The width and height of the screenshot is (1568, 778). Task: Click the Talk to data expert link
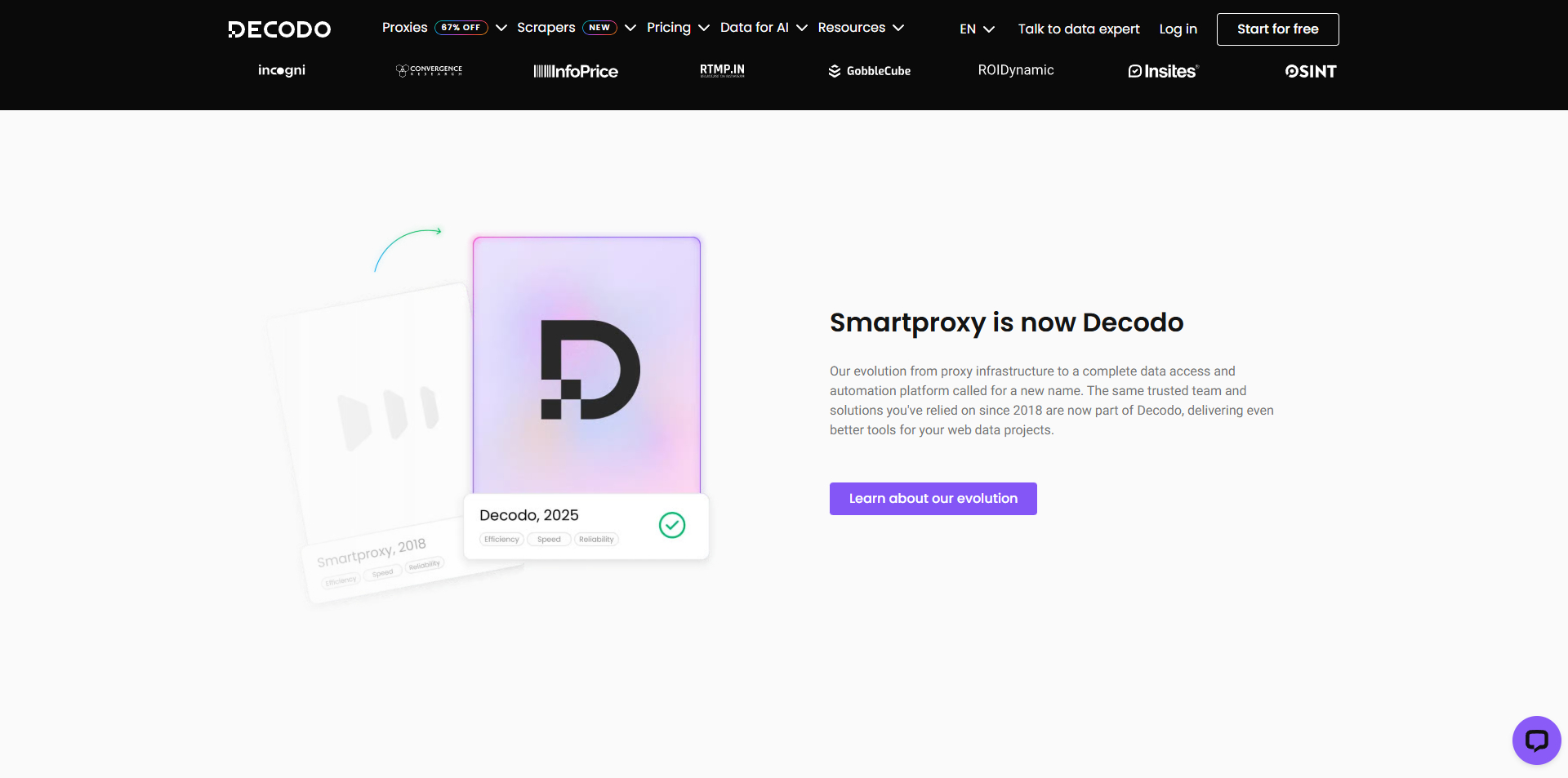[x=1078, y=29]
